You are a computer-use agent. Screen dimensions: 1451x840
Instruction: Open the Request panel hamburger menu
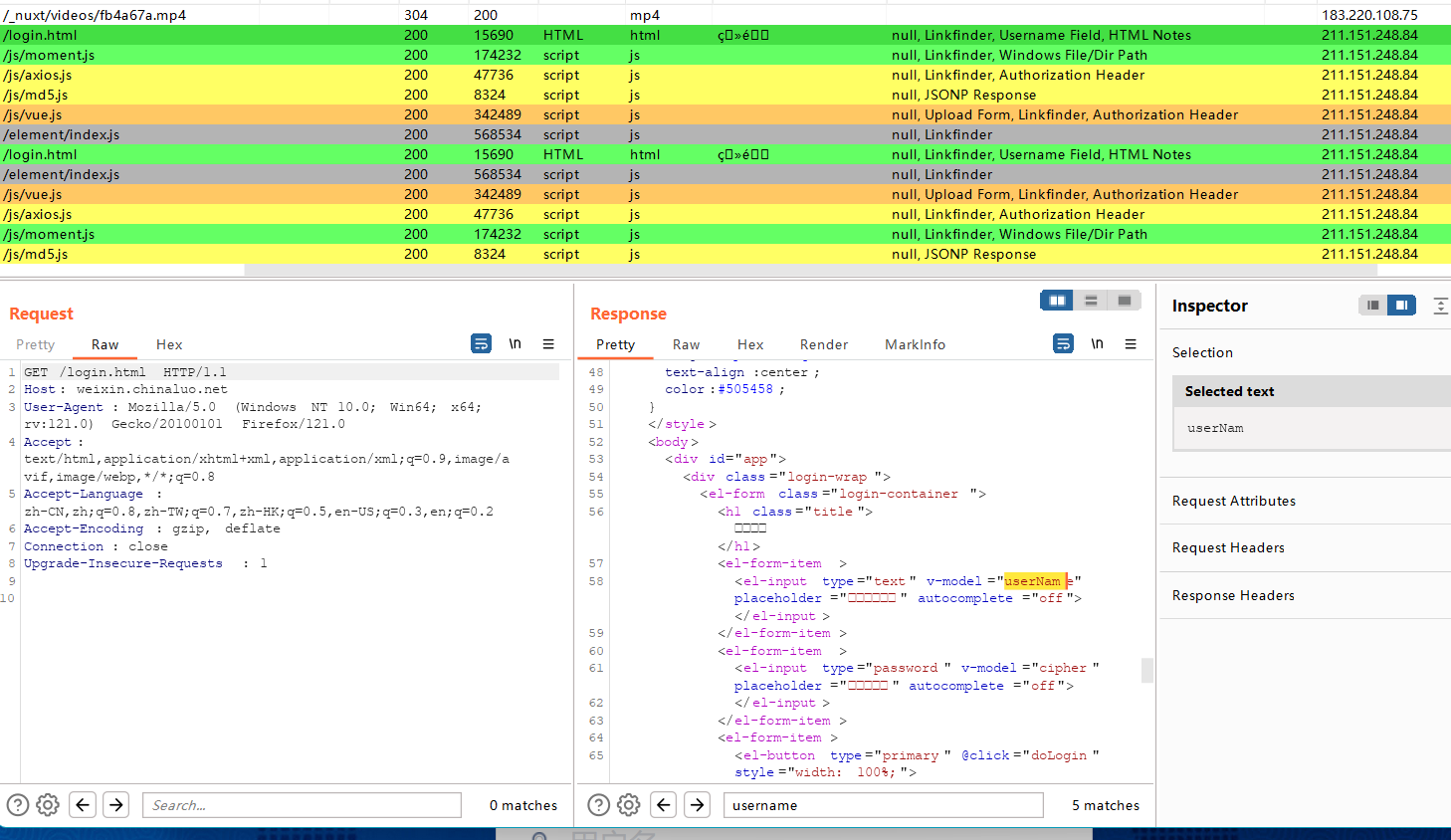click(x=548, y=343)
